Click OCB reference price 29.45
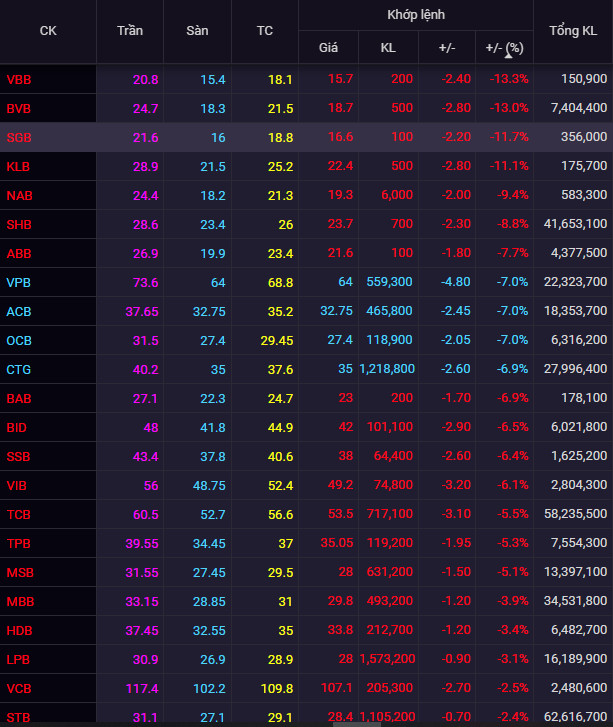 tap(277, 340)
